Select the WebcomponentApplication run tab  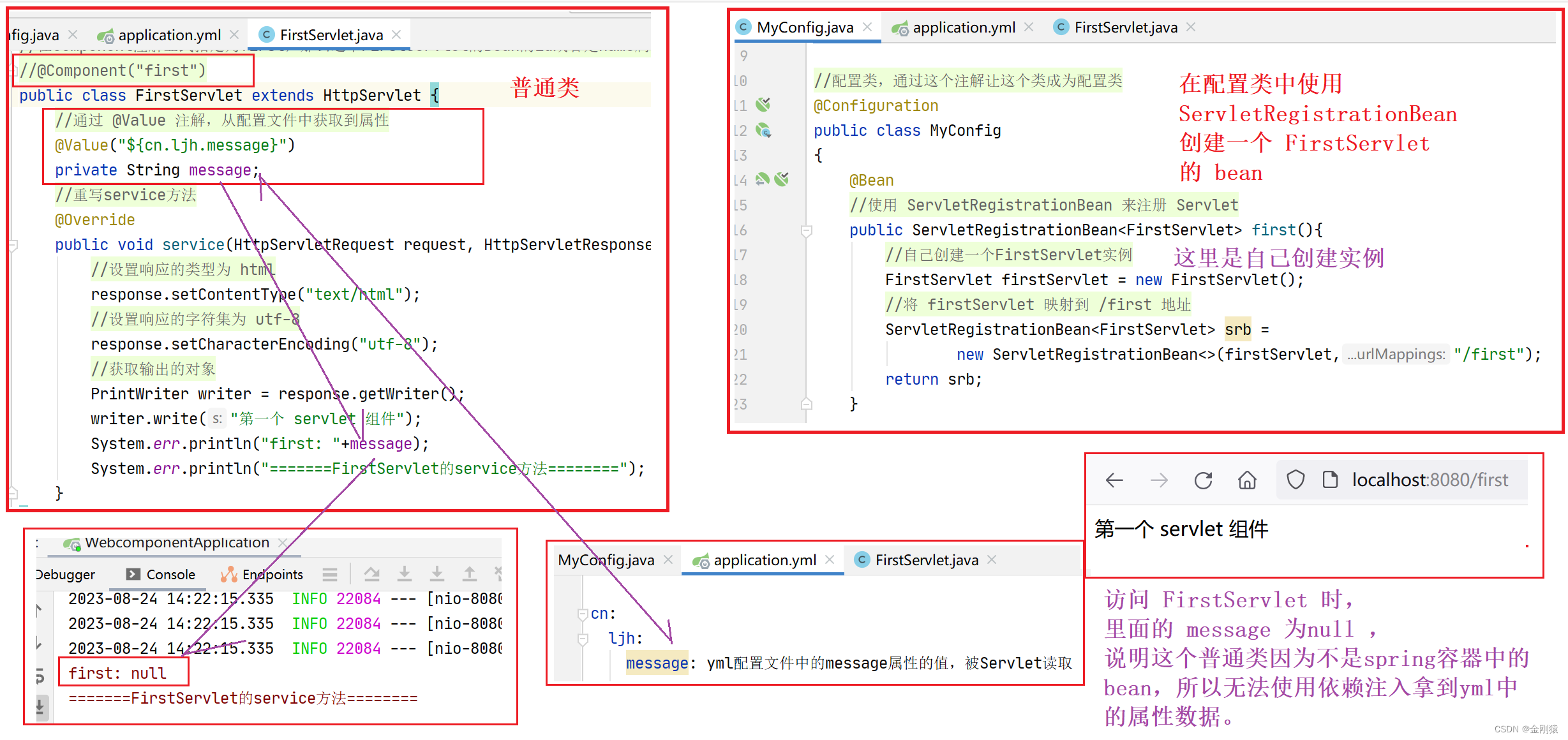(x=177, y=543)
